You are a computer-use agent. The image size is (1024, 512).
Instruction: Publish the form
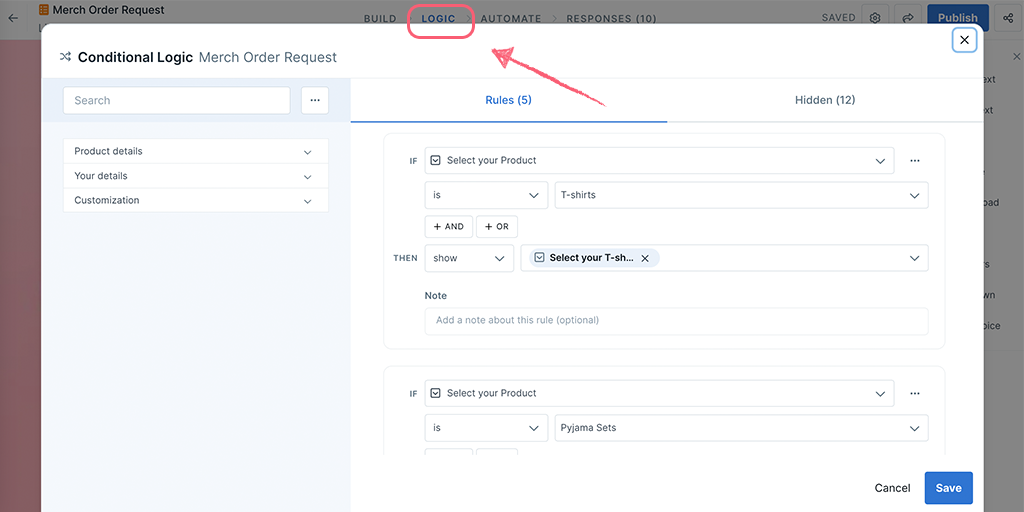957,18
